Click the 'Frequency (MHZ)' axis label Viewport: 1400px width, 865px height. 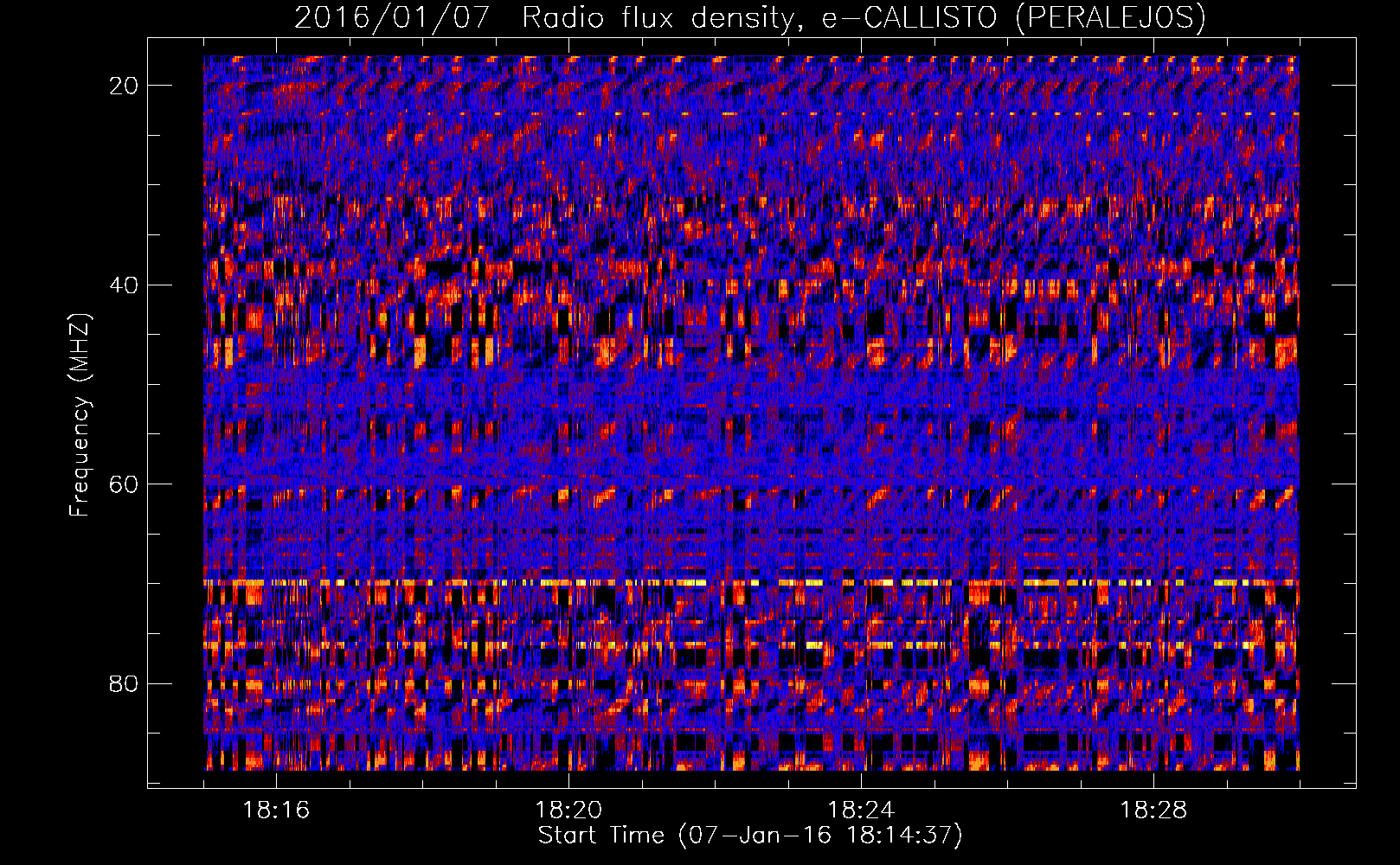80,414
